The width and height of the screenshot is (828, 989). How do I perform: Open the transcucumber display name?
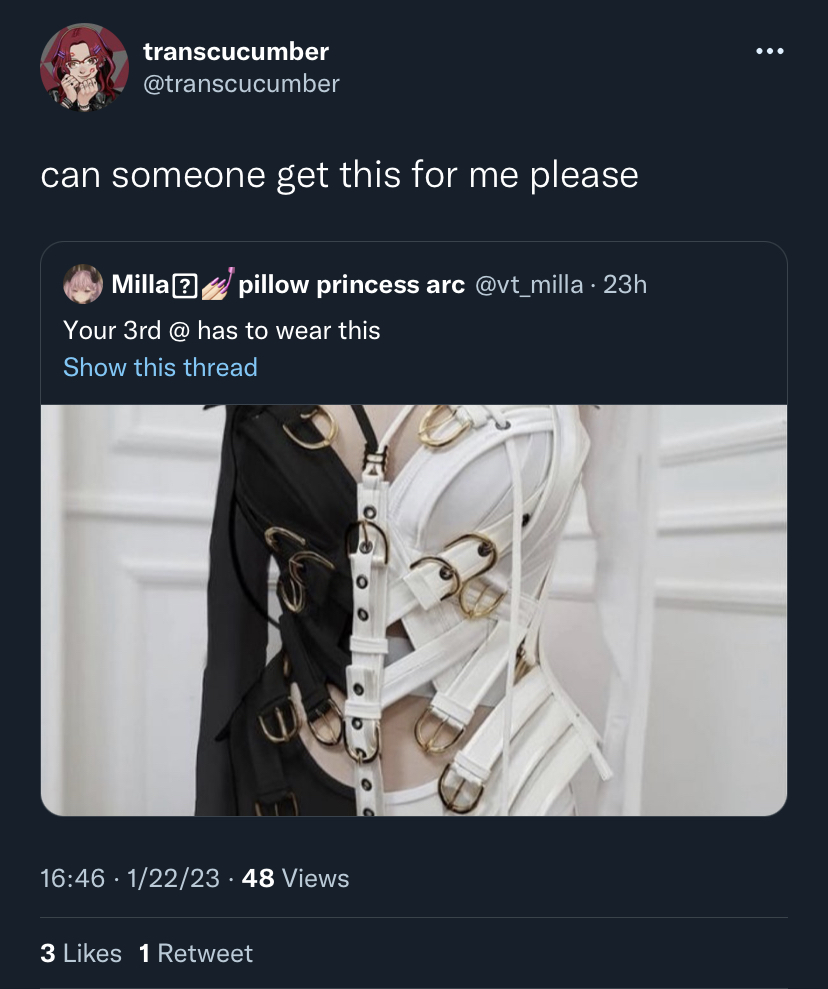pyautogui.click(x=236, y=52)
